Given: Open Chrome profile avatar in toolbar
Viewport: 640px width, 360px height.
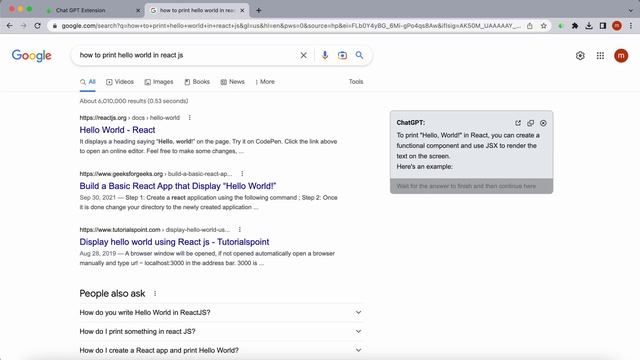Looking at the screenshot, I should [x=617, y=26].
